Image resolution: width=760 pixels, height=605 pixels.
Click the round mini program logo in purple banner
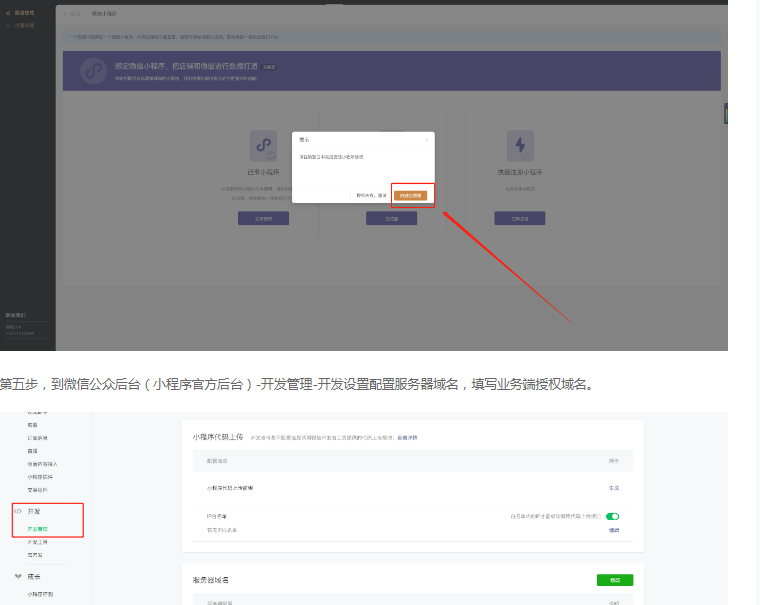point(95,71)
